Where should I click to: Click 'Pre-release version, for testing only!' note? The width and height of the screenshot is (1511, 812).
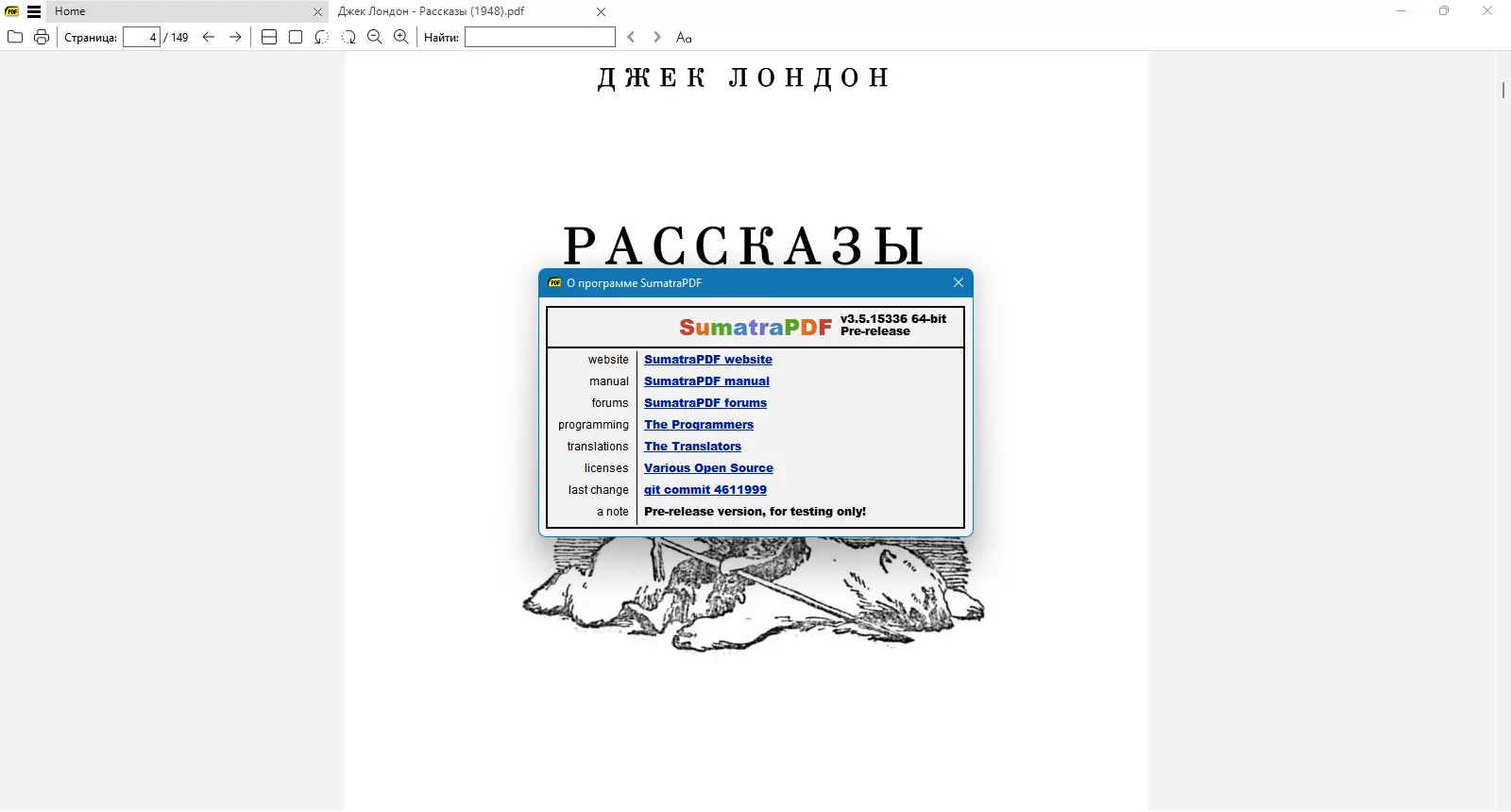tap(755, 512)
